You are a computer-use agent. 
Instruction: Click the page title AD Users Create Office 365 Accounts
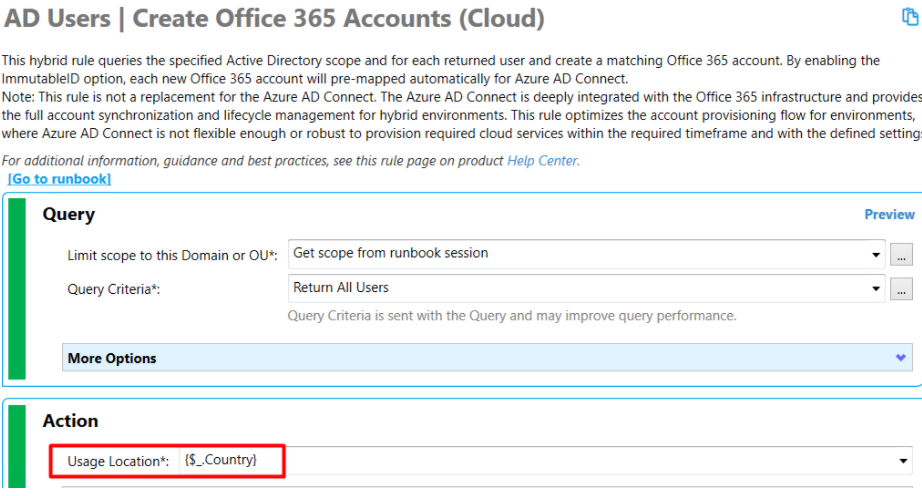coord(274,18)
